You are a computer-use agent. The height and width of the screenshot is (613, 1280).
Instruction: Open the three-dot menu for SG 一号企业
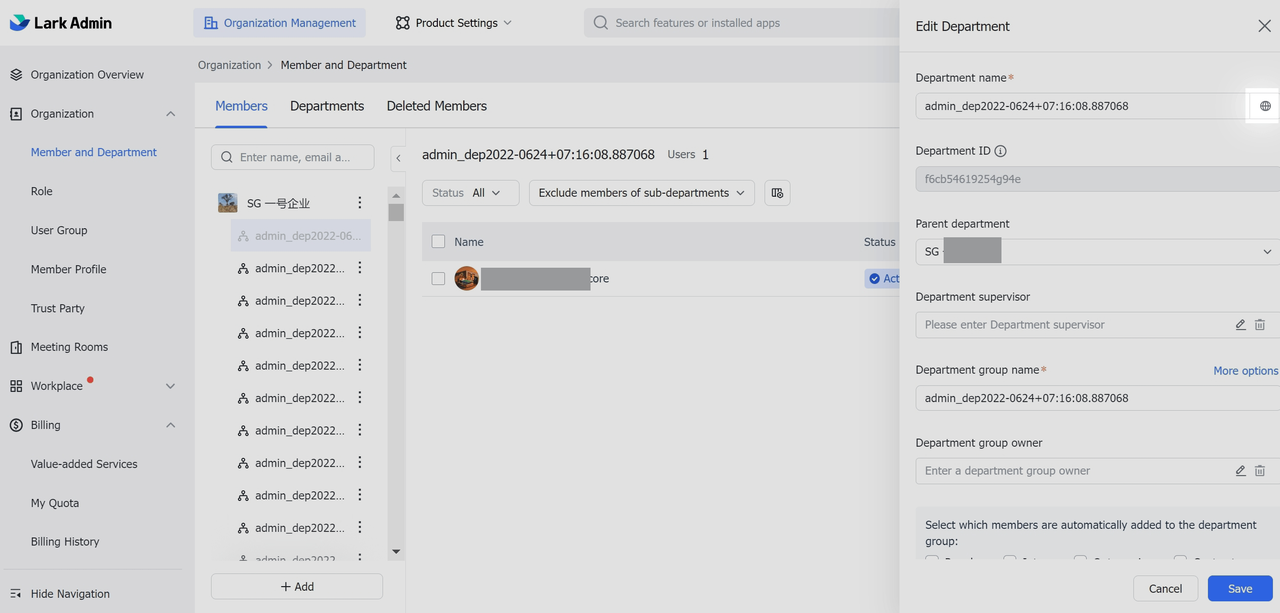pos(360,203)
